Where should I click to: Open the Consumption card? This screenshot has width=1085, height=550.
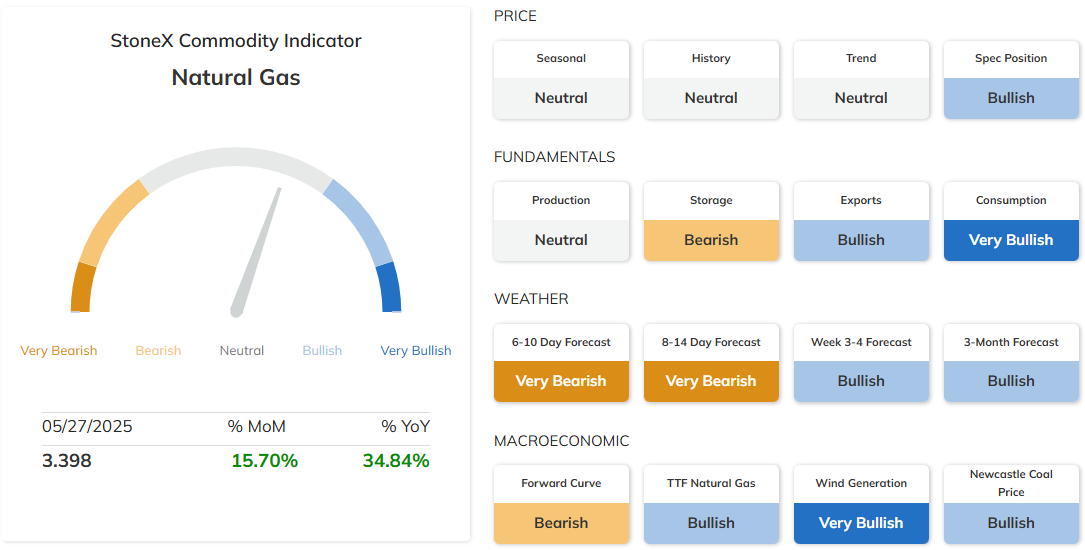[x=1011, y=221]
